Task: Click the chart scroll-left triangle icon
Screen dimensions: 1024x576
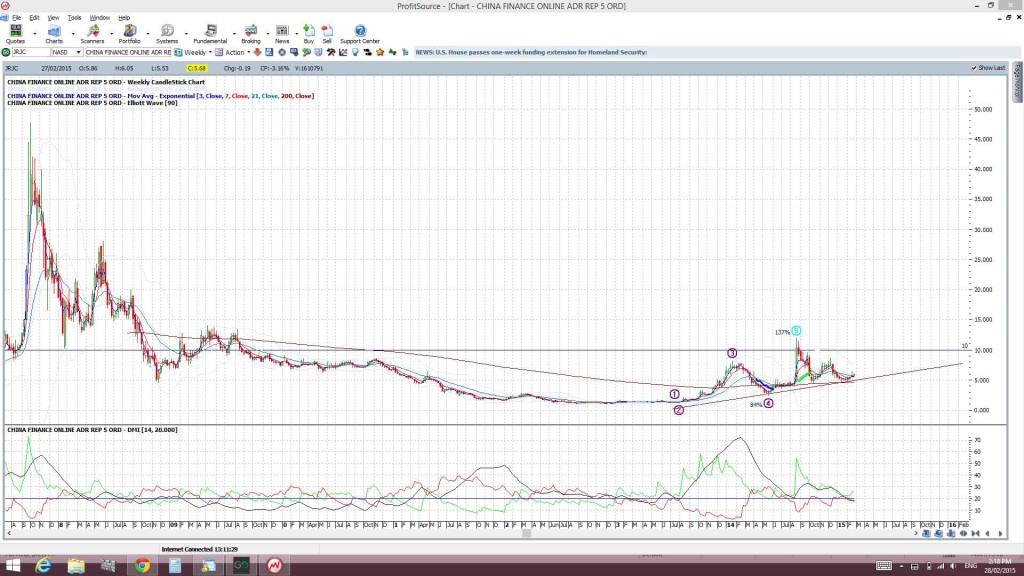Action: [x=987, y=534]
